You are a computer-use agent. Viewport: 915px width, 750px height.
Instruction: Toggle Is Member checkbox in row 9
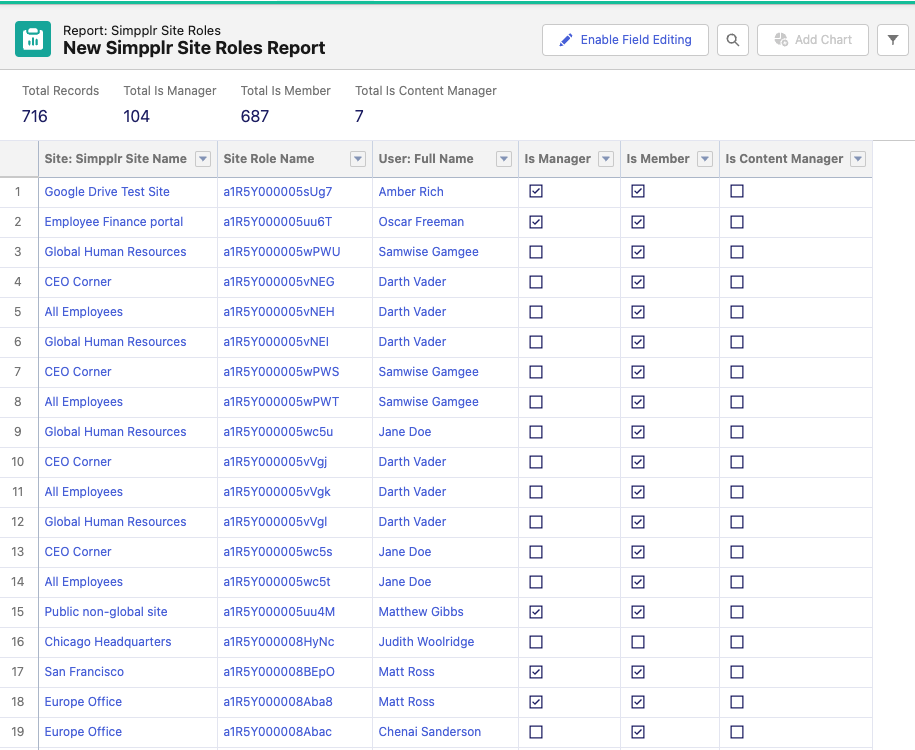[638, 432]
